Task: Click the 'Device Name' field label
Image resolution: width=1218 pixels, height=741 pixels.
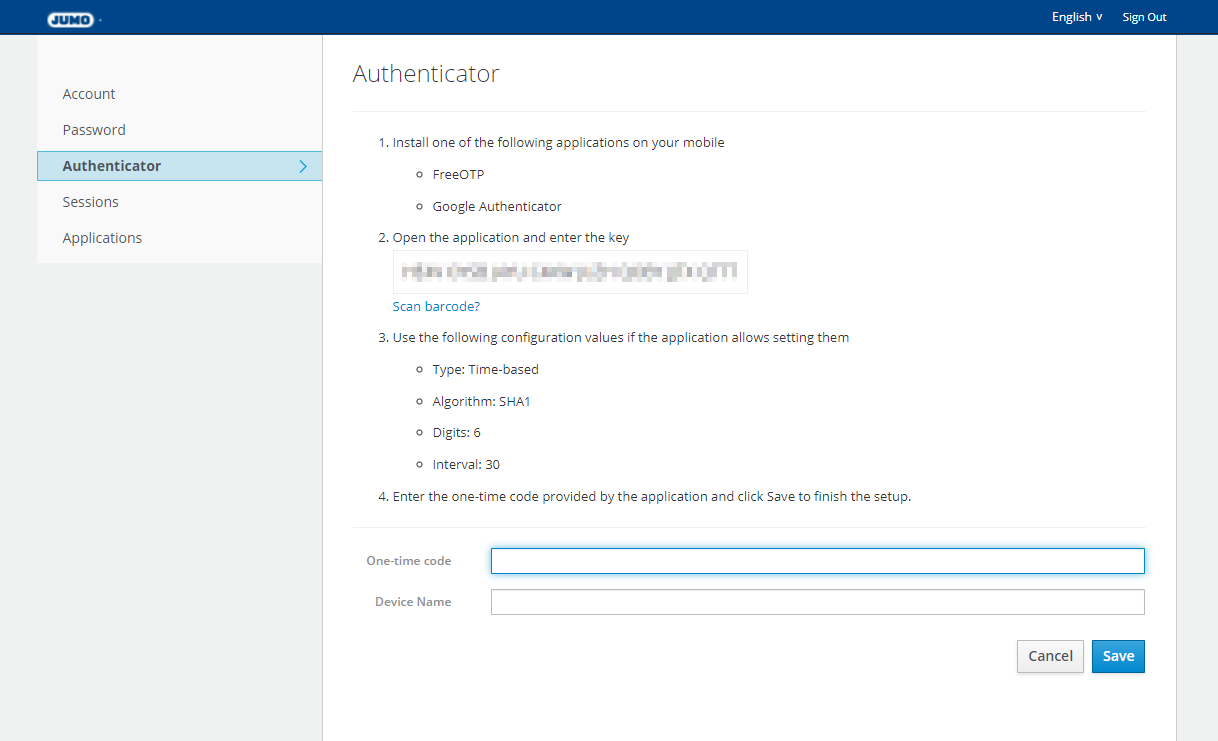Action: point(413,602)
